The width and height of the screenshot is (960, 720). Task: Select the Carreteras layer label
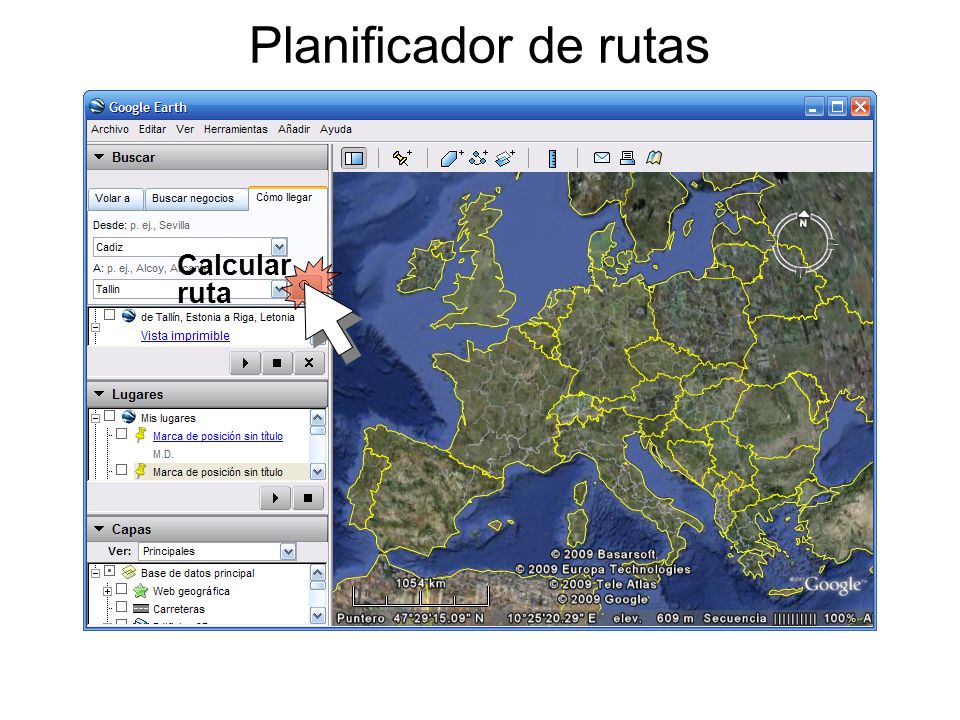click(179, 609)
